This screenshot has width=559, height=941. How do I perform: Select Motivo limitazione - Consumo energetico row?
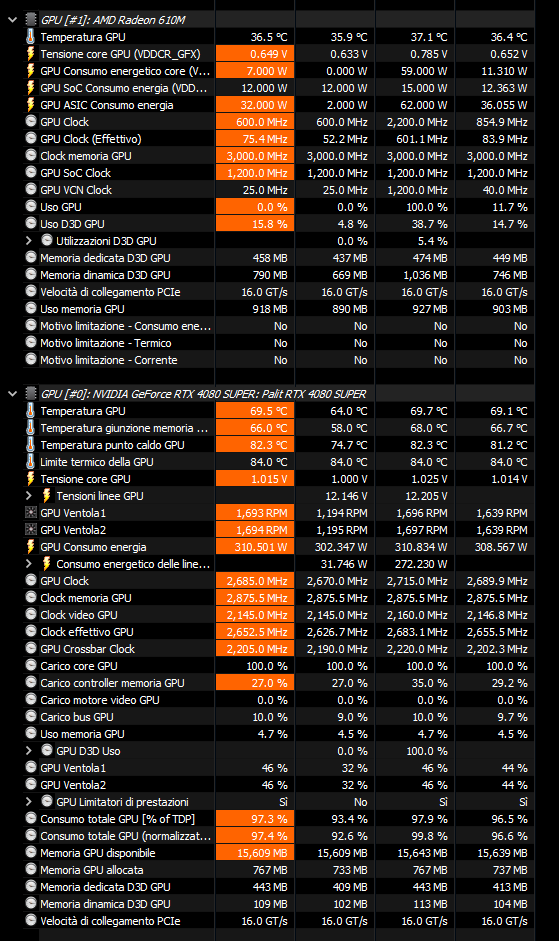[x=279, y=326]
